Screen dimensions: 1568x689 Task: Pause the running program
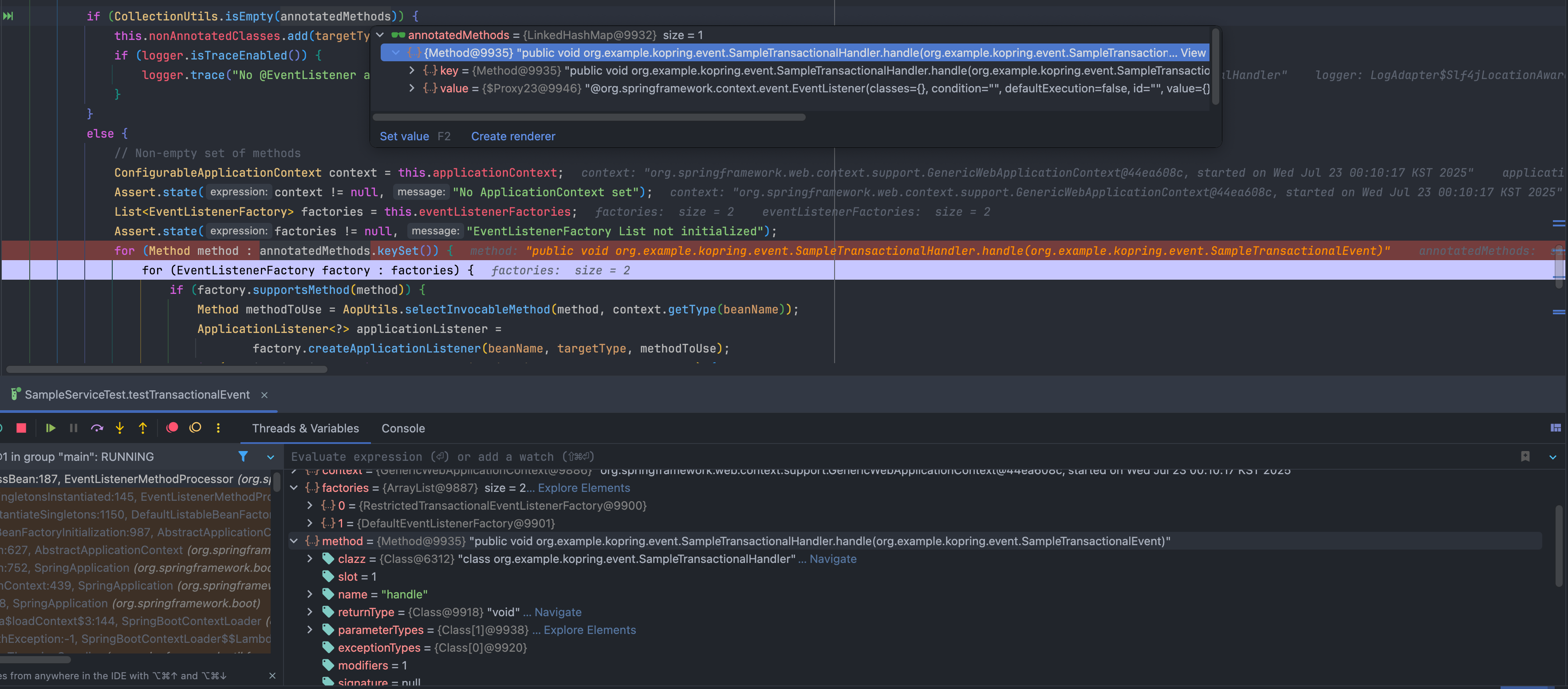tap(74, 428)
